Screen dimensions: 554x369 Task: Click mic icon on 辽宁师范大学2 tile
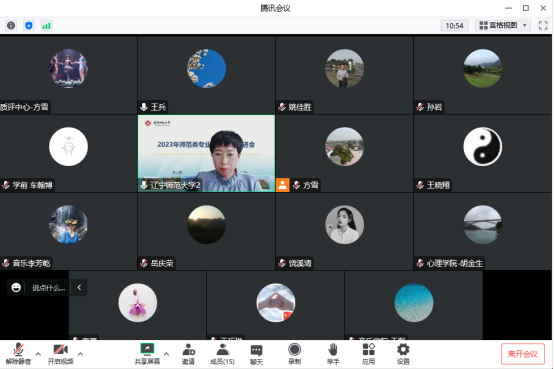[x=144, y=185]
